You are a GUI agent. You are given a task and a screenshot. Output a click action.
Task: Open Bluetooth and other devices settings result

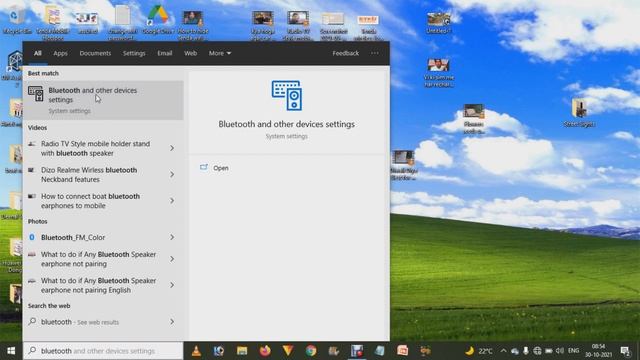pos(103,100)
